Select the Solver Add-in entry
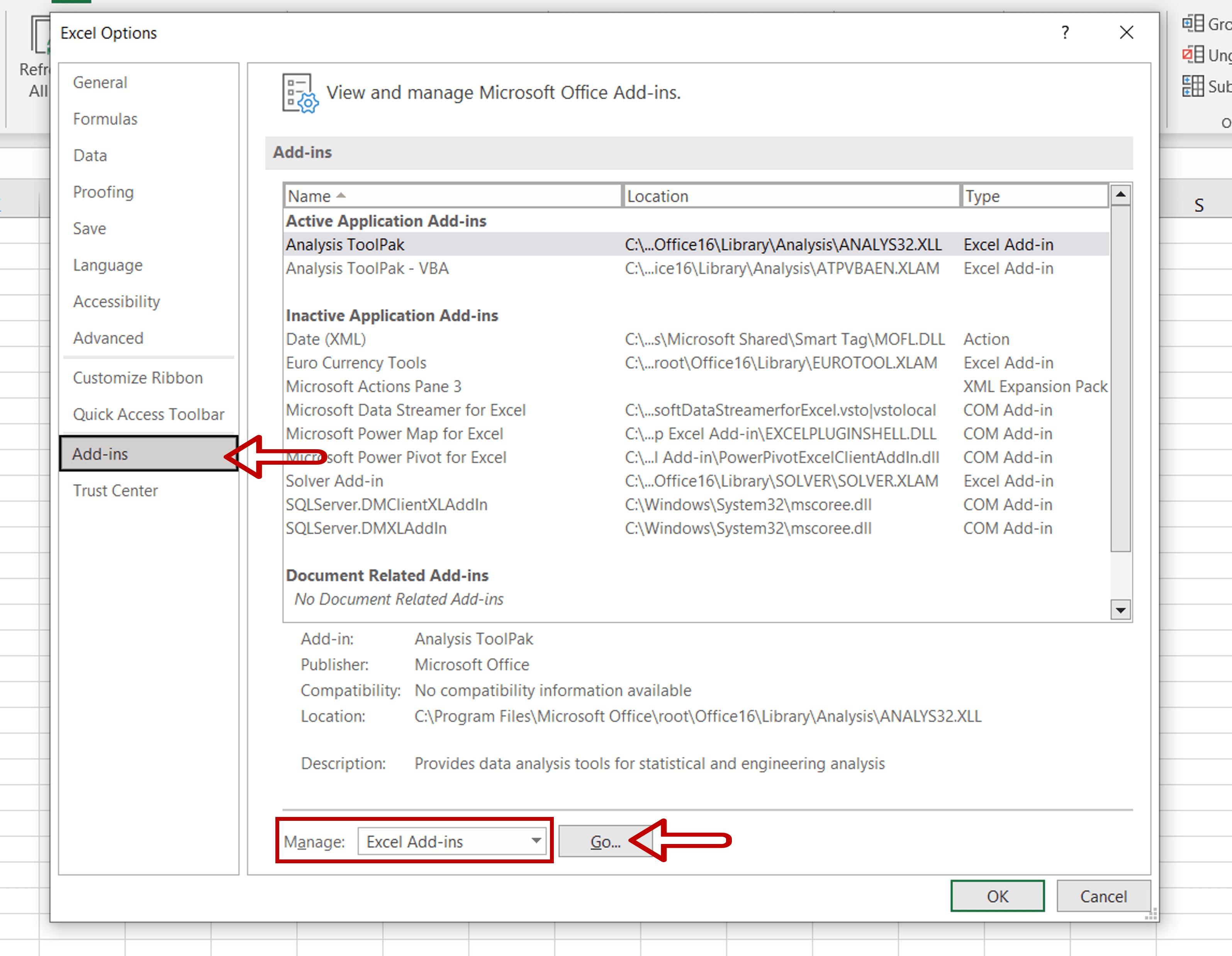1232x956 pixels. point(334,481)
